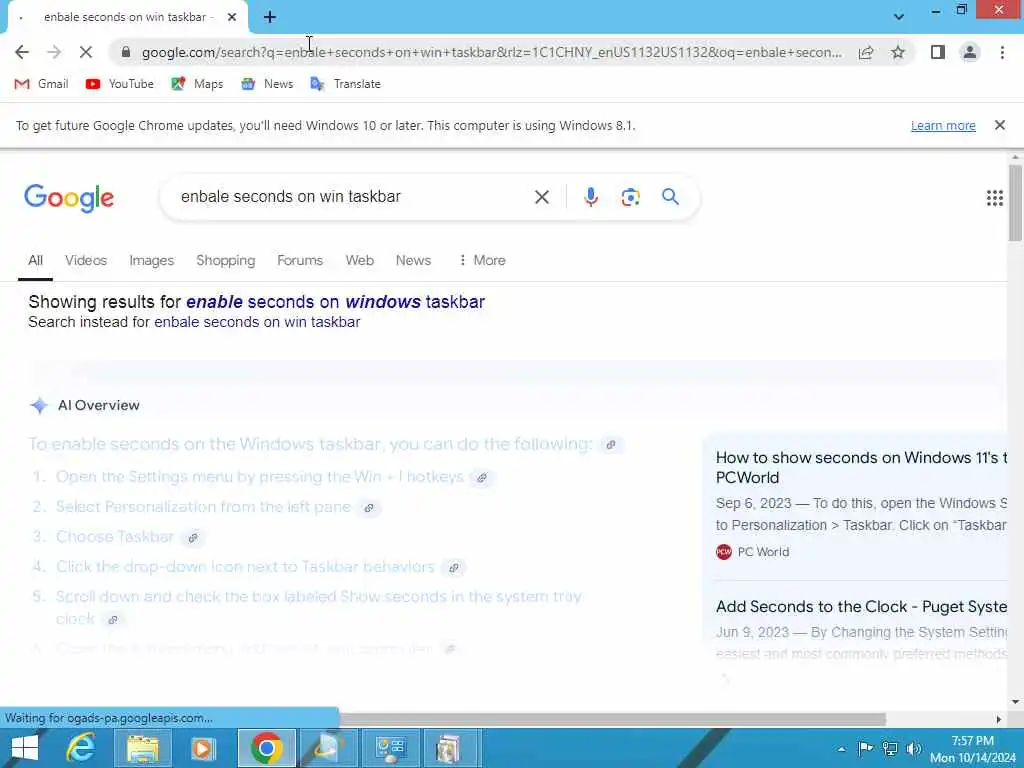
Task: Open the Chrome profile icon
Action: coord(970,52)
